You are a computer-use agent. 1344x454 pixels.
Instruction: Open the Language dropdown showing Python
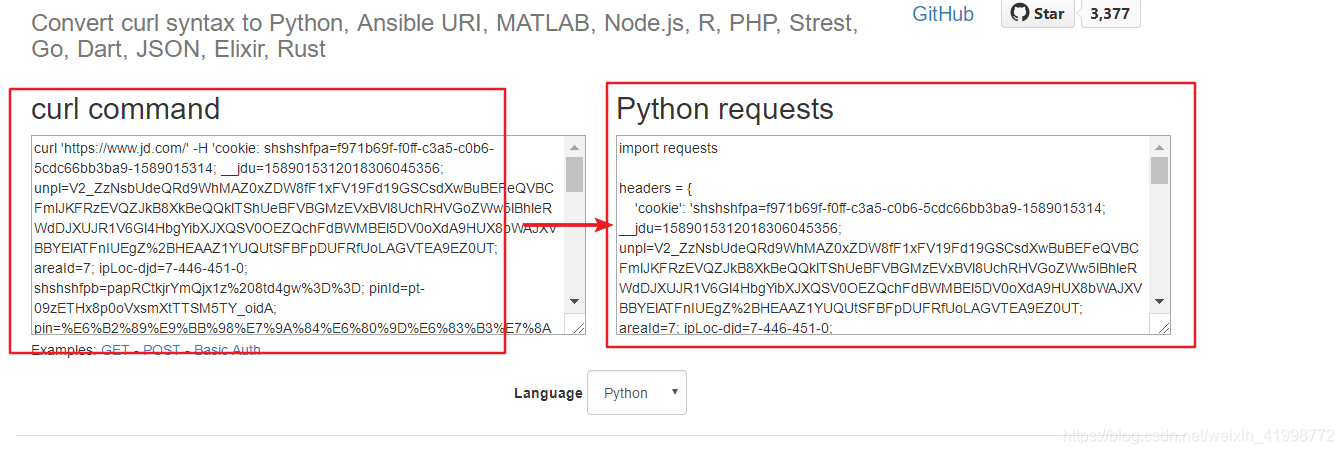[637, 393]
